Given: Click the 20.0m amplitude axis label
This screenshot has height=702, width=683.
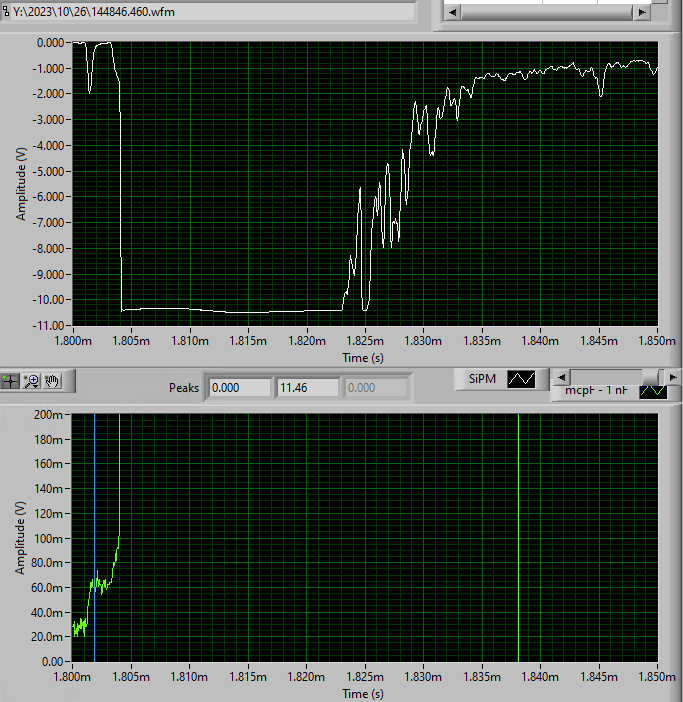Looking at the screenshot, I should click(47, 637).
